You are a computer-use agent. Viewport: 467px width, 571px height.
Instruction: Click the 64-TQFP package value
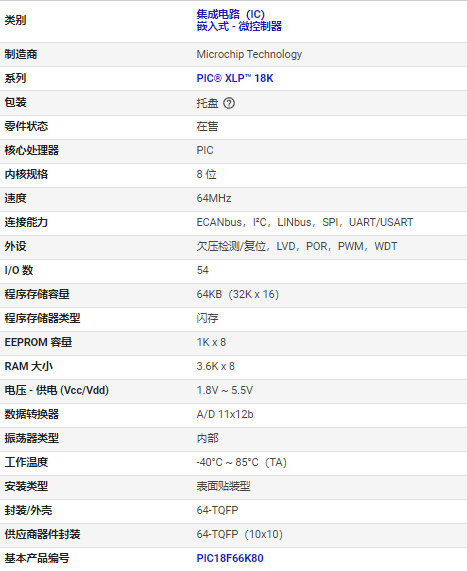click(217, 510)
